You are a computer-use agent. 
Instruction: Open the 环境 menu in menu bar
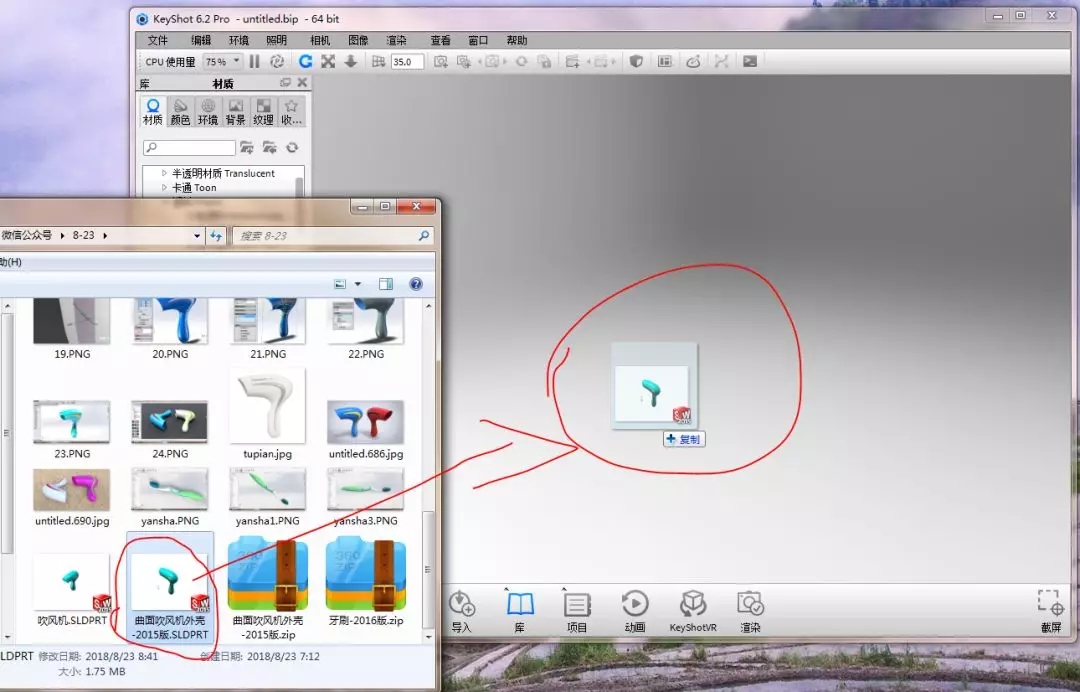pos(238,41)
